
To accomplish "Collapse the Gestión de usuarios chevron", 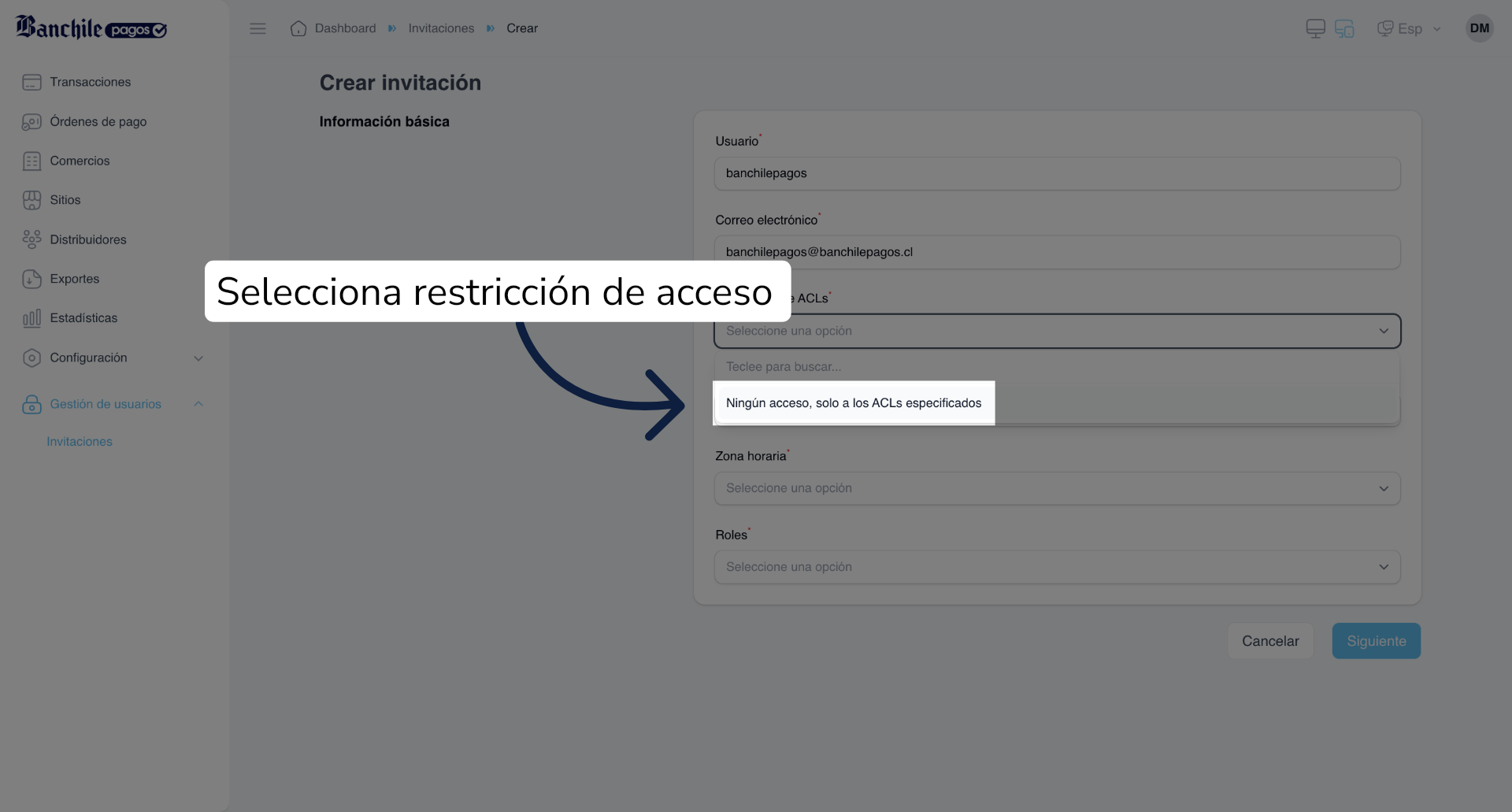I will (198, 404).
